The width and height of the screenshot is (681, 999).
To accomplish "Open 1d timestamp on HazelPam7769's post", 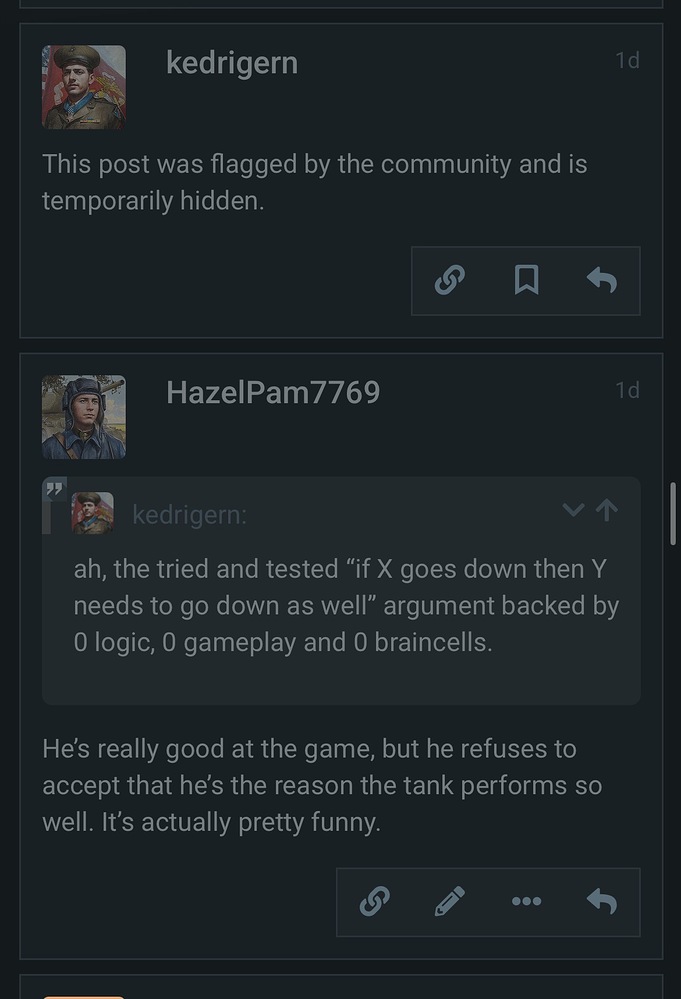I will (627, 389).
